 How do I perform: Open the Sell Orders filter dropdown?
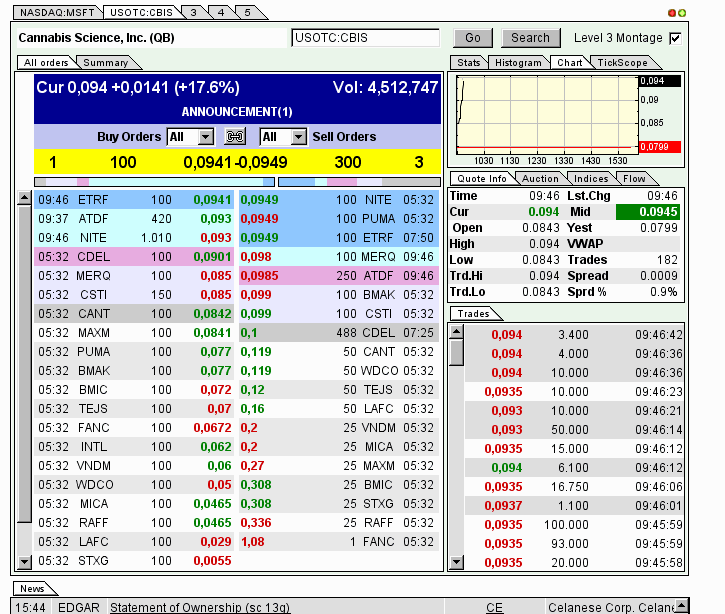click(298, 137)
